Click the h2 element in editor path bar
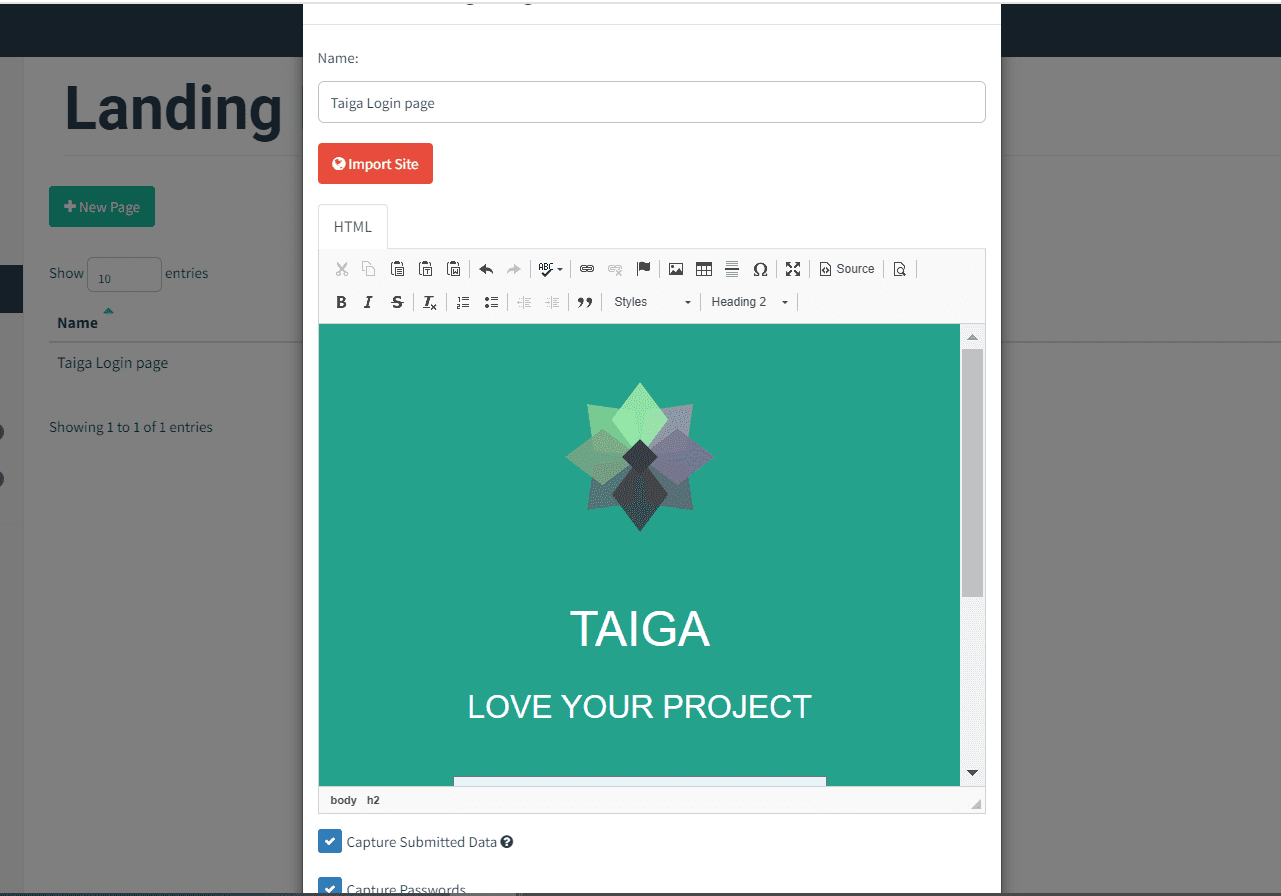The height and width of the screenshot is (896, 1281). [373, 800]
